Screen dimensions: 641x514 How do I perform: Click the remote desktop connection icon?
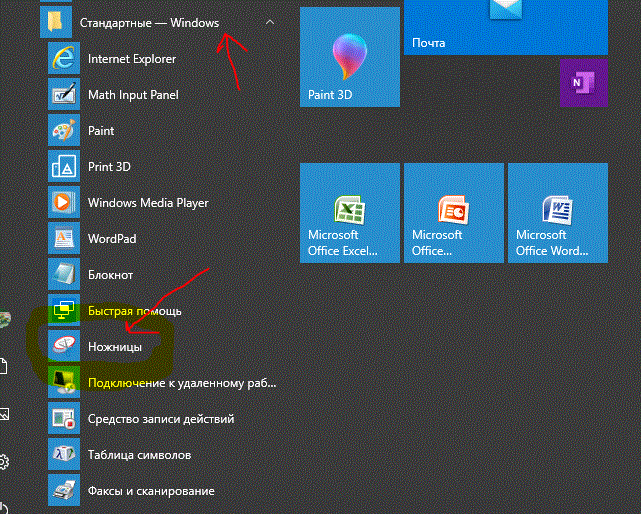click(x=64, y=382)
